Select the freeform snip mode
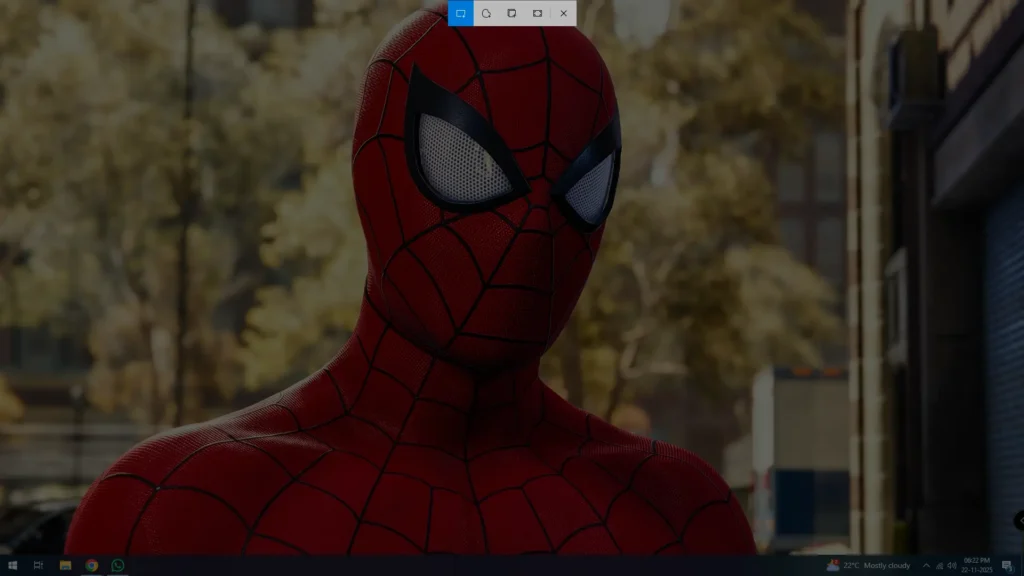This screenshot has width=1024, height=576. point(486,14)
